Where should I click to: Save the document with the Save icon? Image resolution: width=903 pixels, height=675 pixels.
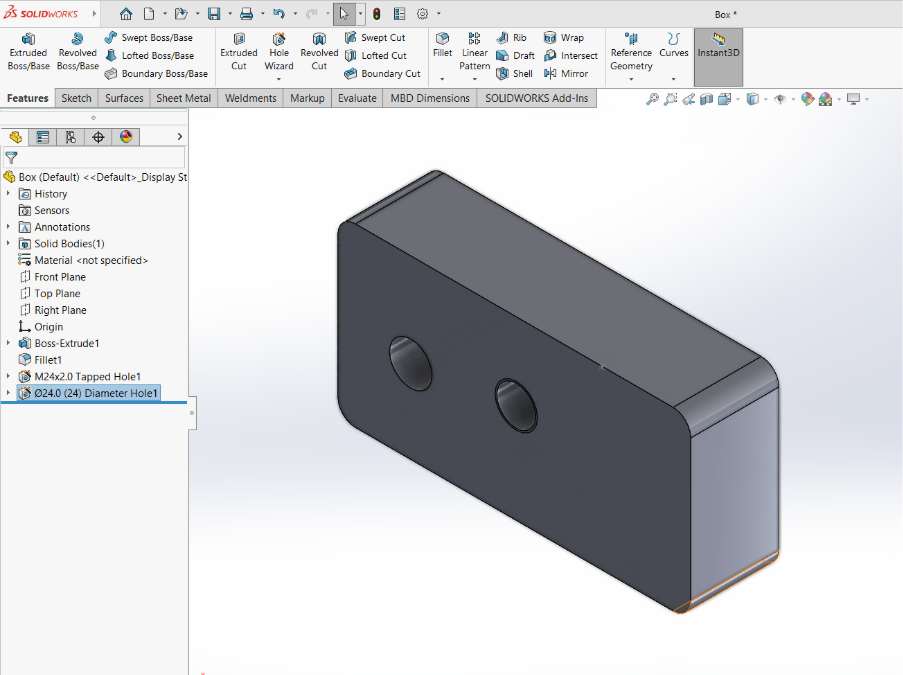tap(214, 14)
